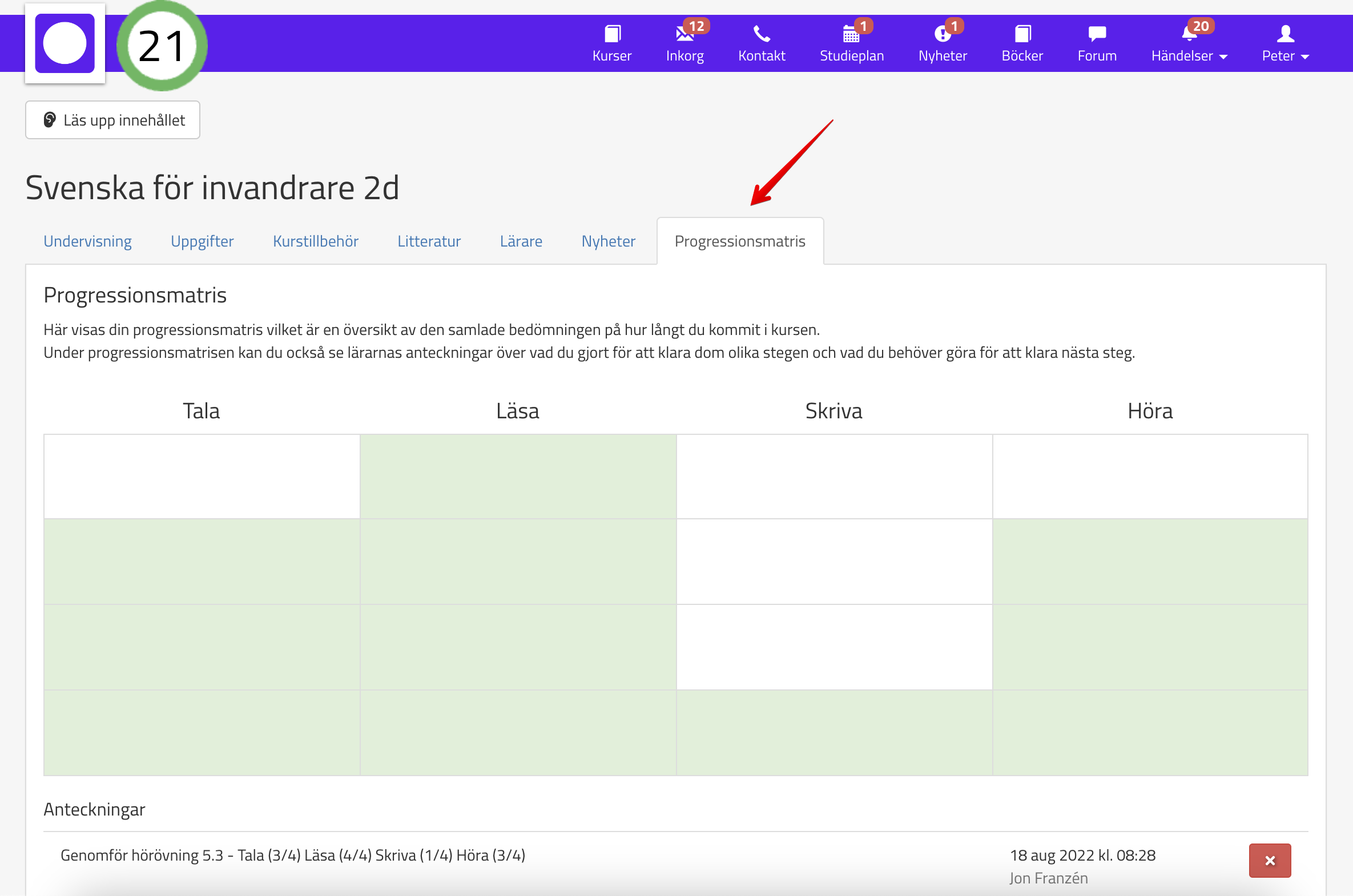
Task: Click the purple home logo icon
Action: [65, 43]
